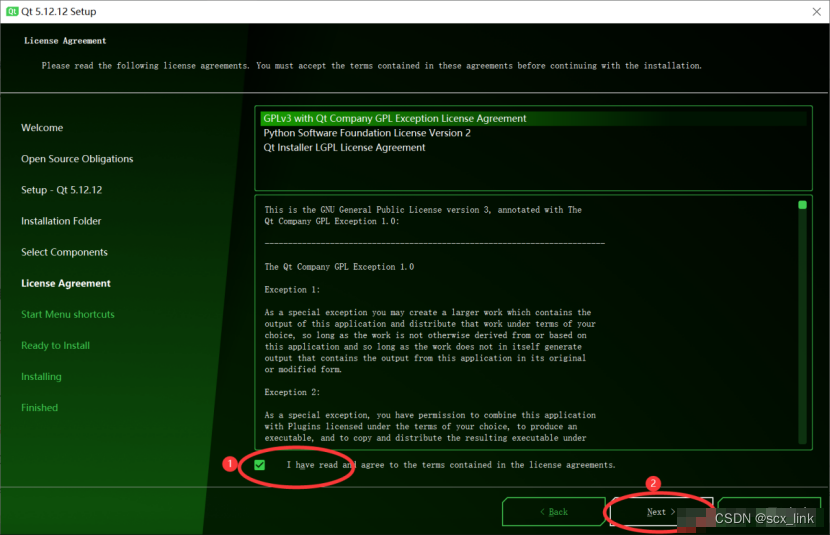Click Setup - Qt 5.12.12 step

click(x=61, y=190)
